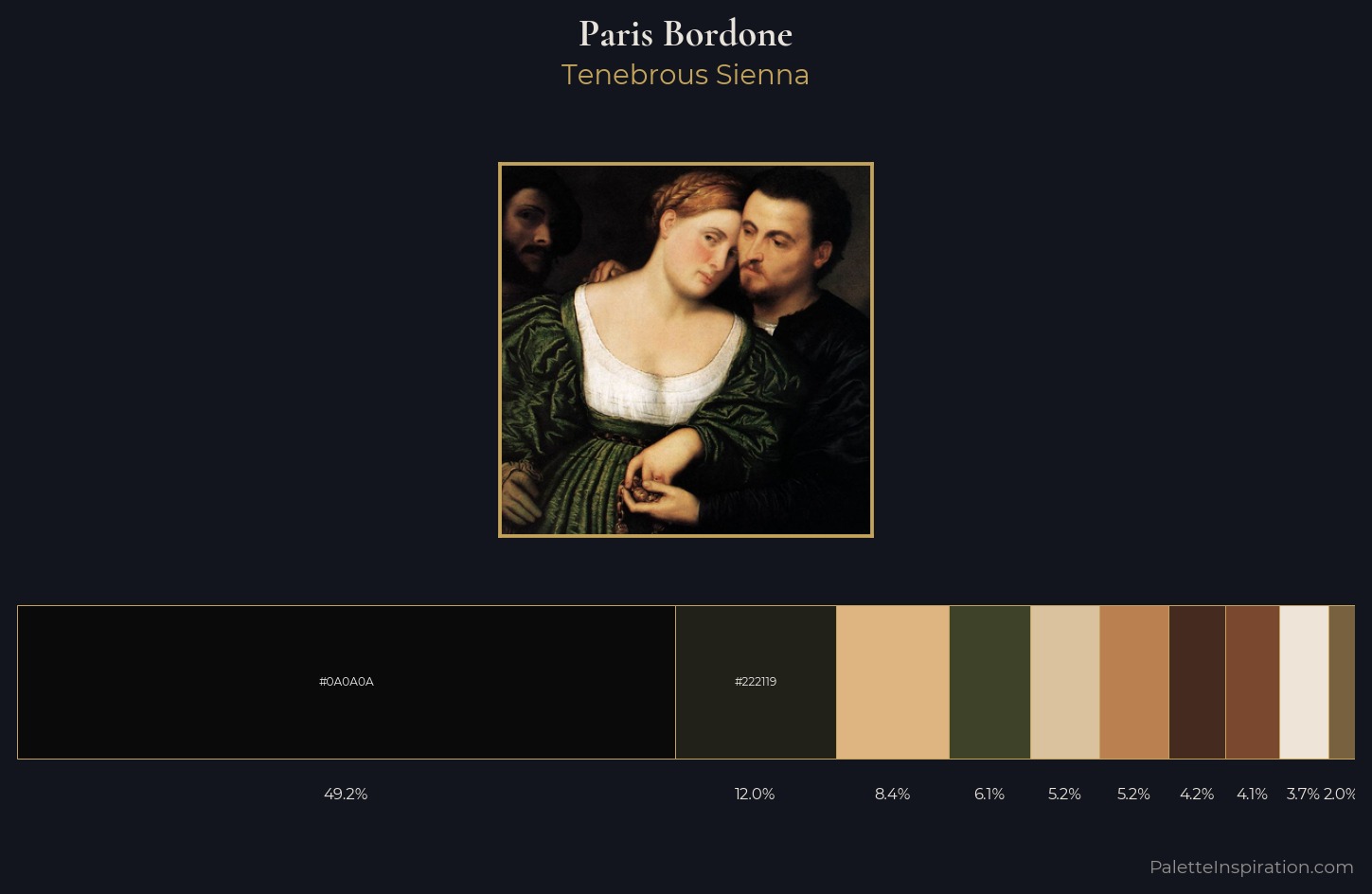Choose the sienna orange swatch above the second 5.2%
The width and height of the screenshot is (1372, 894).
(x=1134, y=682)
